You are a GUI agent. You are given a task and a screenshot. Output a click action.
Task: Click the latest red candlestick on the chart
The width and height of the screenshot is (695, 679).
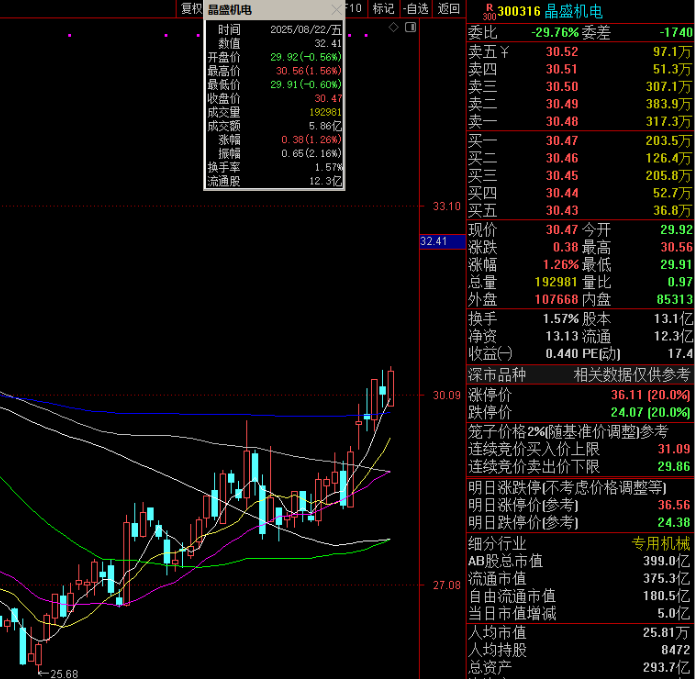tap(390, 387)
